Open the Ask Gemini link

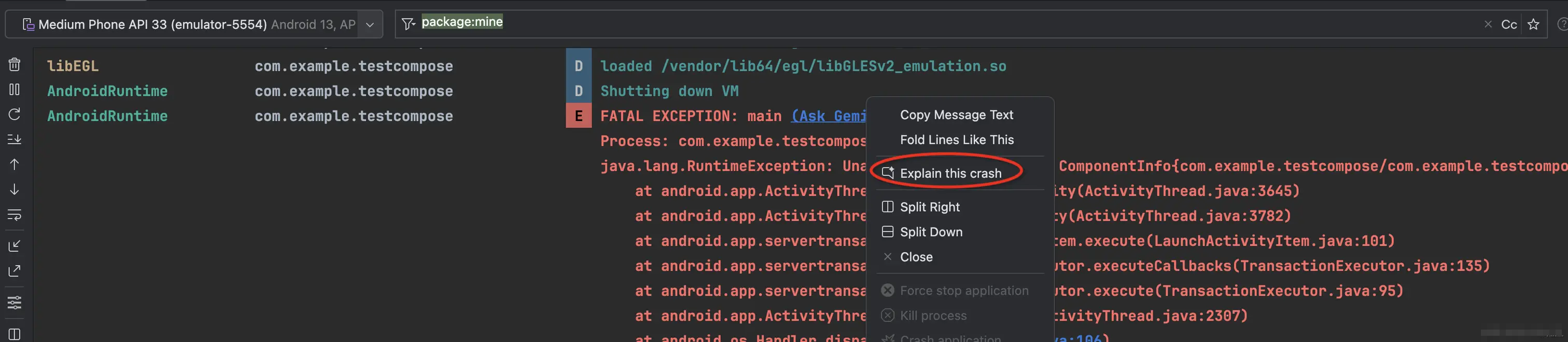829,116
